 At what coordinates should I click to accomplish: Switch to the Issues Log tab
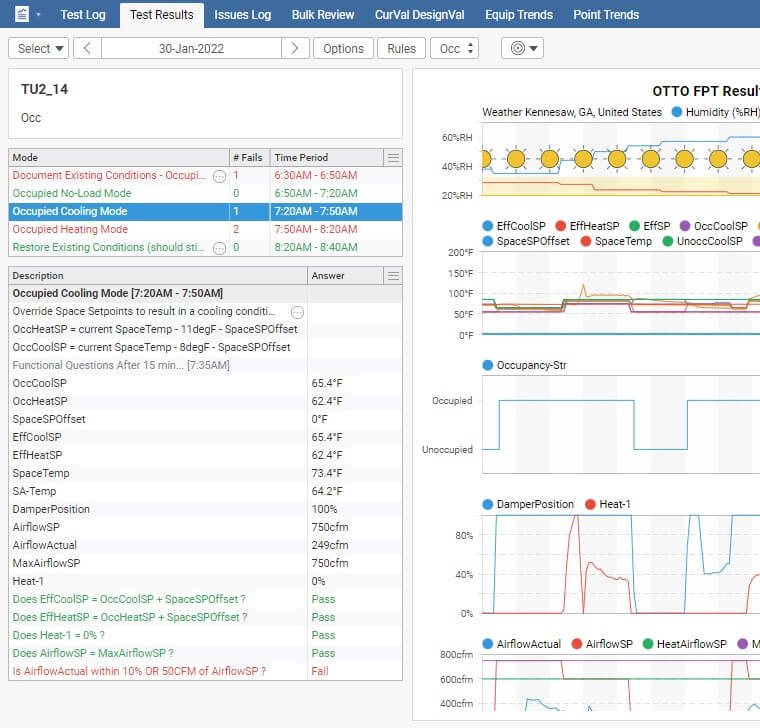coord(242,15)
